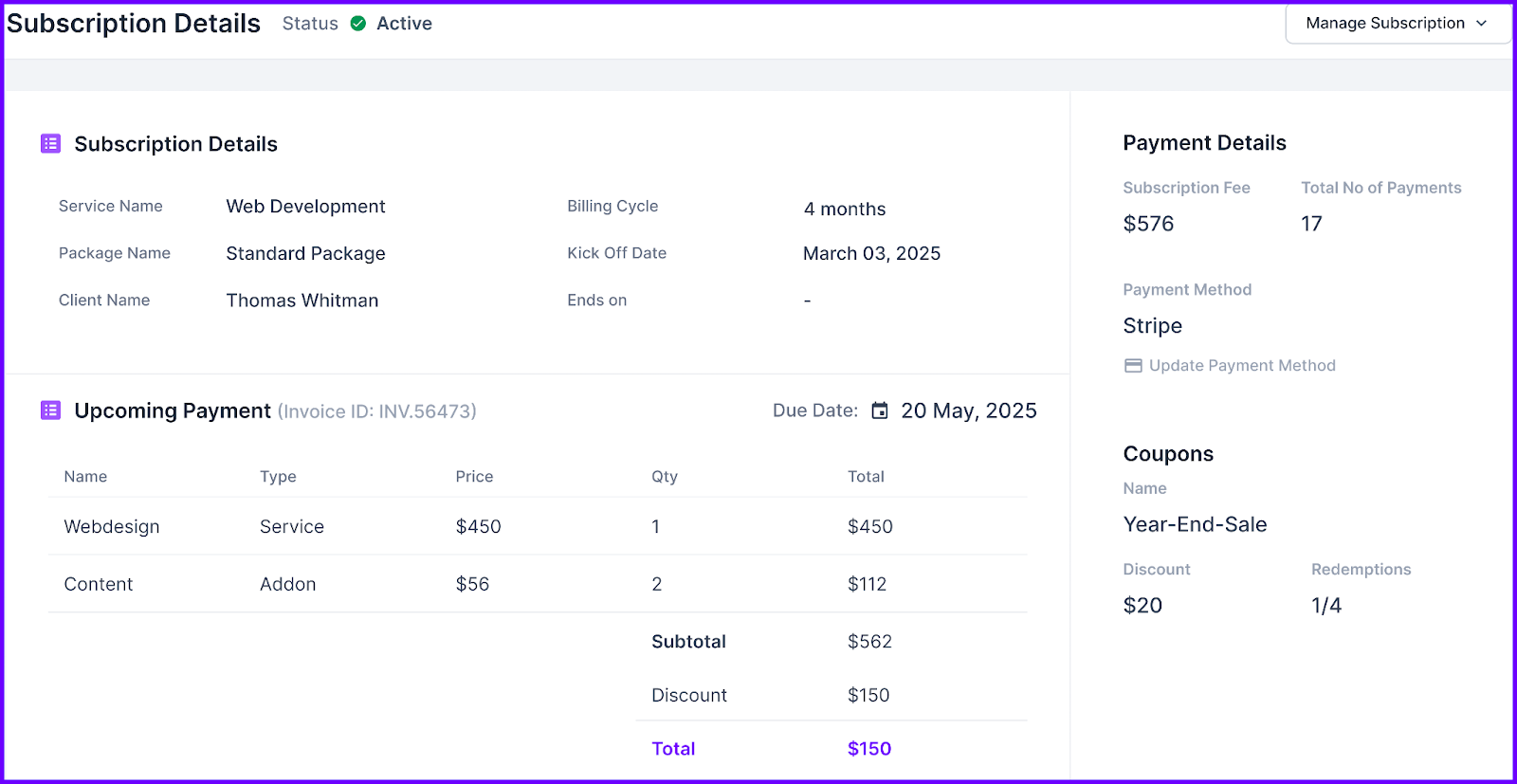Screen dimensions: 1517x784
Task: Click the green Active status check icon
Action: tap(358, 24)
